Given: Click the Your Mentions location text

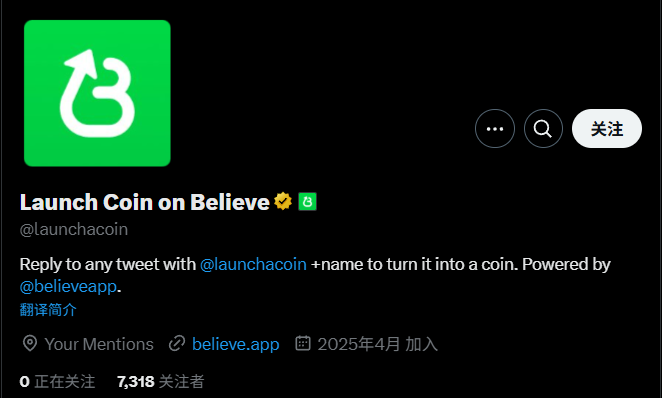Looking at the screenshot, I should click(99, 344).
